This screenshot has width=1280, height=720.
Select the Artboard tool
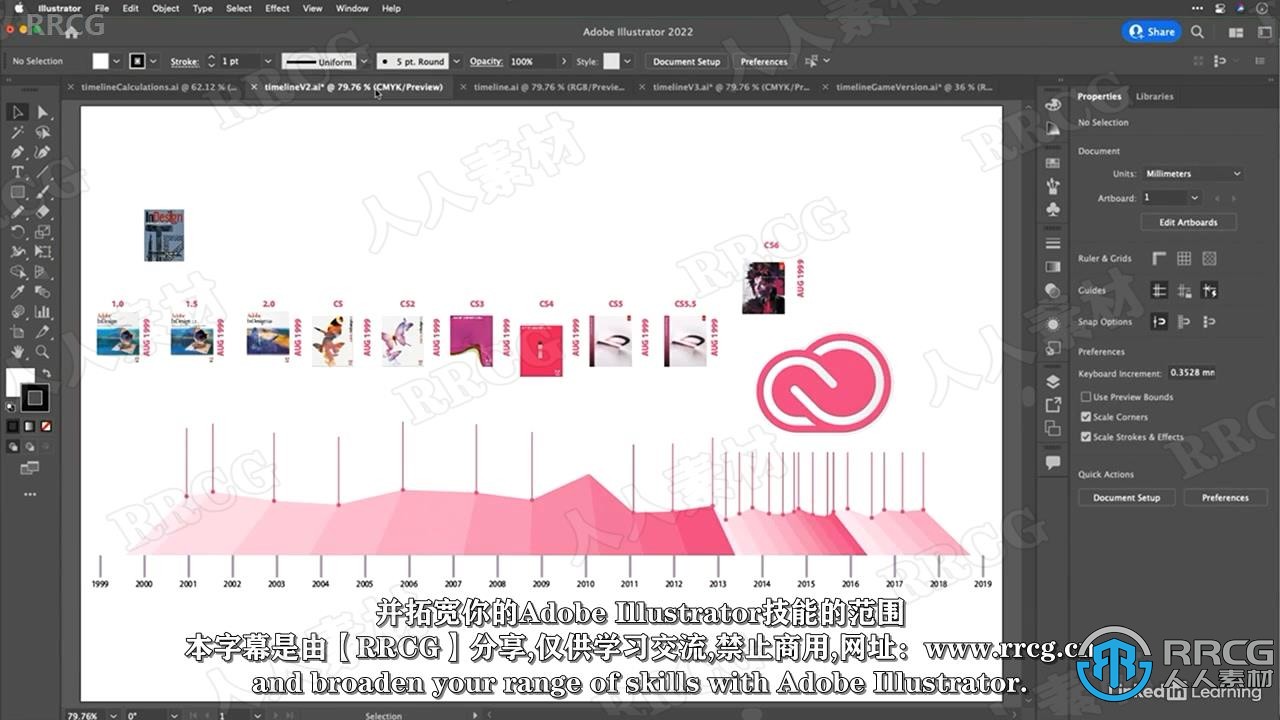(17, 332)
